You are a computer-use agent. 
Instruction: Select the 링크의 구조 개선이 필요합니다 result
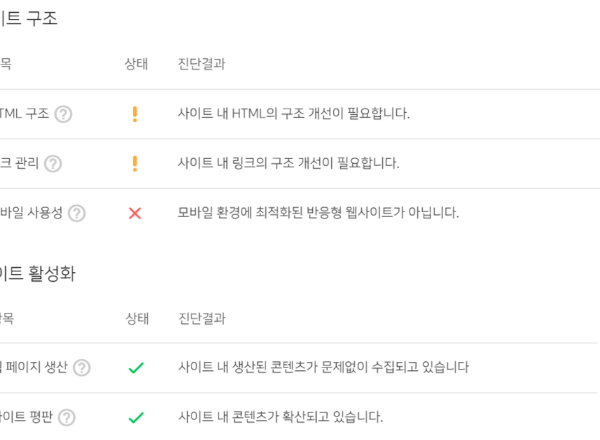pos(288,163)
